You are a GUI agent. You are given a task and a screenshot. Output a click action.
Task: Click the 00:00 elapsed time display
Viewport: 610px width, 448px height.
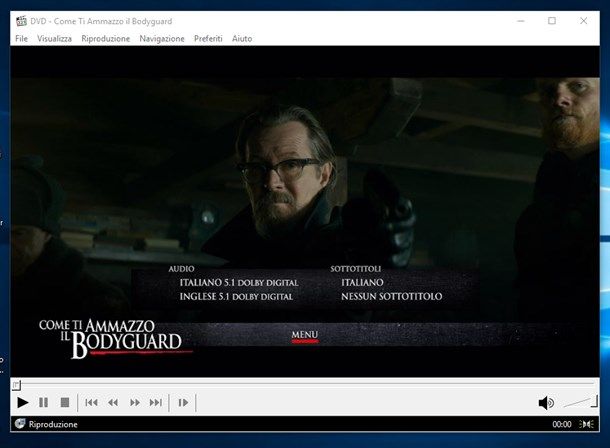point(562,424)
